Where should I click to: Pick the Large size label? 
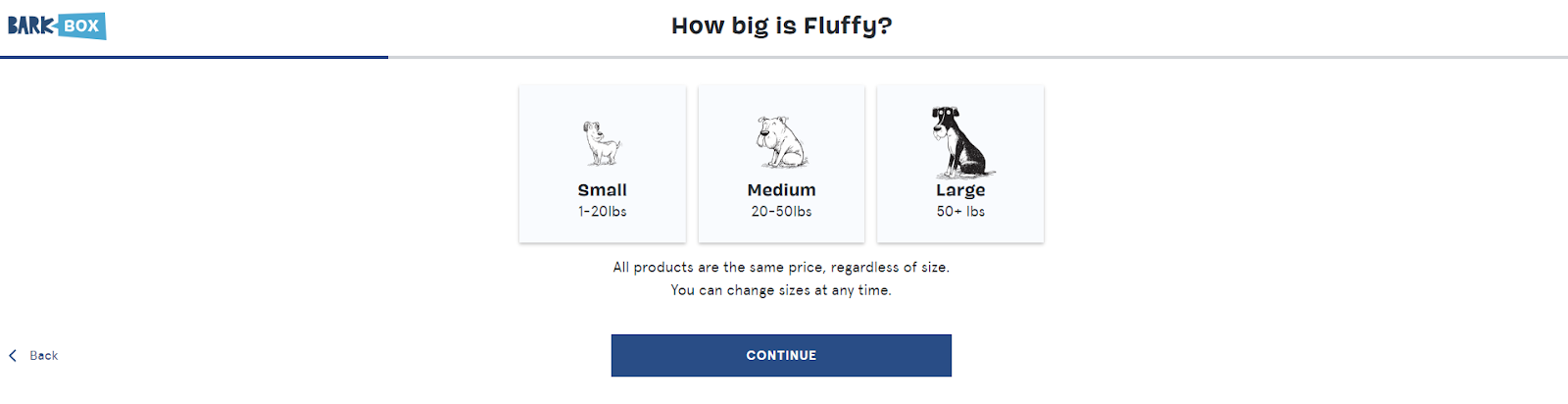pos(960,190)
